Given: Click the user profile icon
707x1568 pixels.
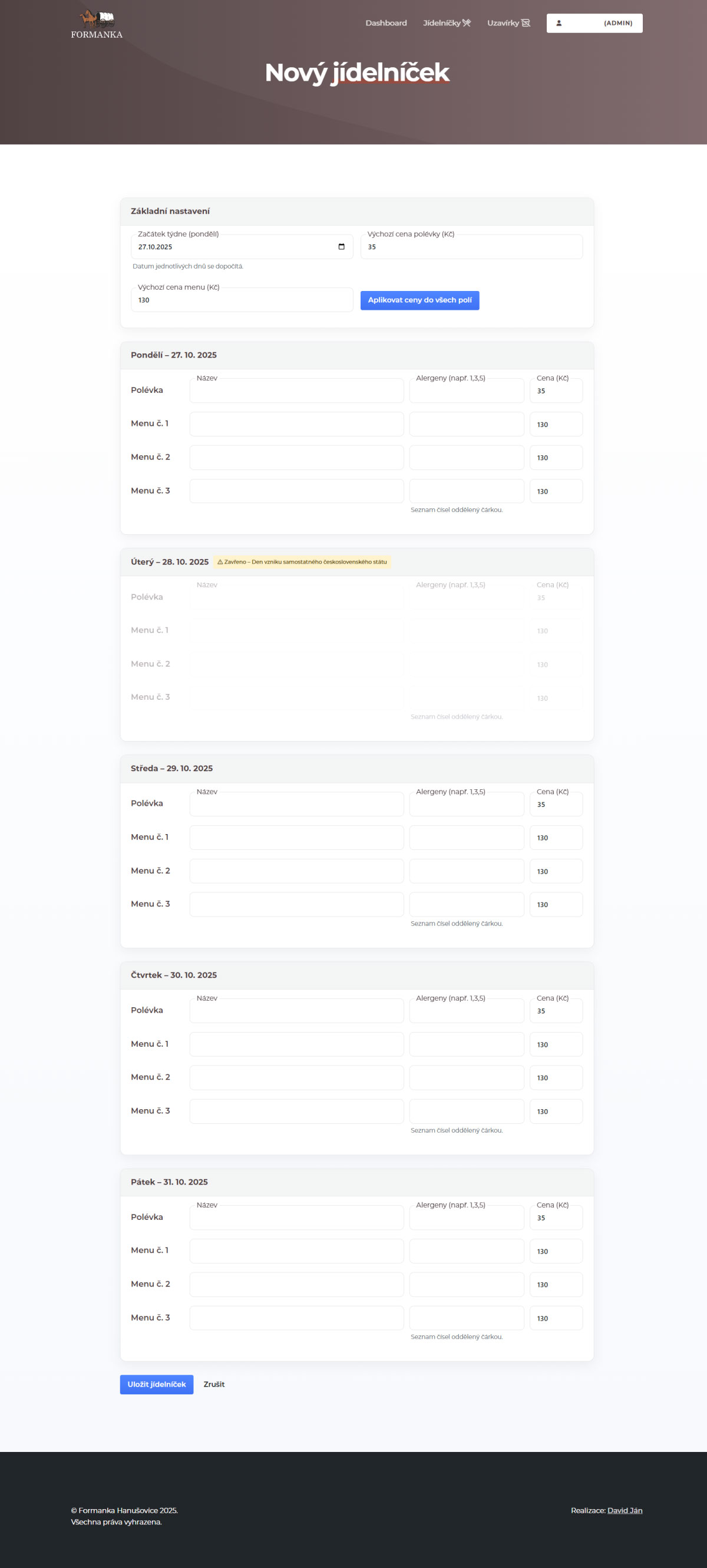Looking at the screenshot, I should pyautogui.click(x=559, y=23).
